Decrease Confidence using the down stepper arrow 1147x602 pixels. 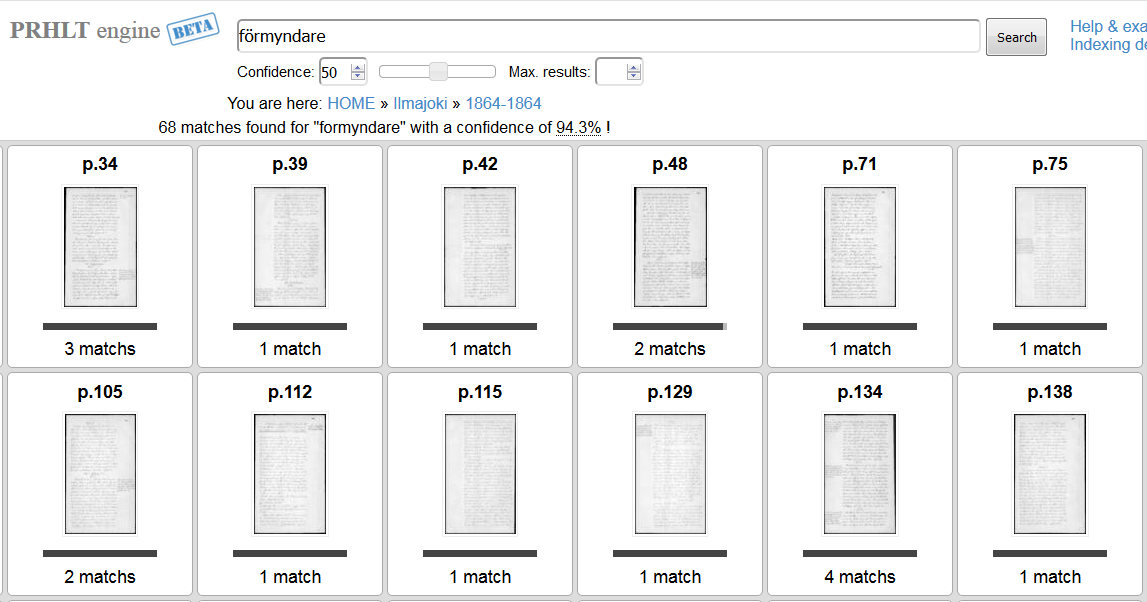359,76
